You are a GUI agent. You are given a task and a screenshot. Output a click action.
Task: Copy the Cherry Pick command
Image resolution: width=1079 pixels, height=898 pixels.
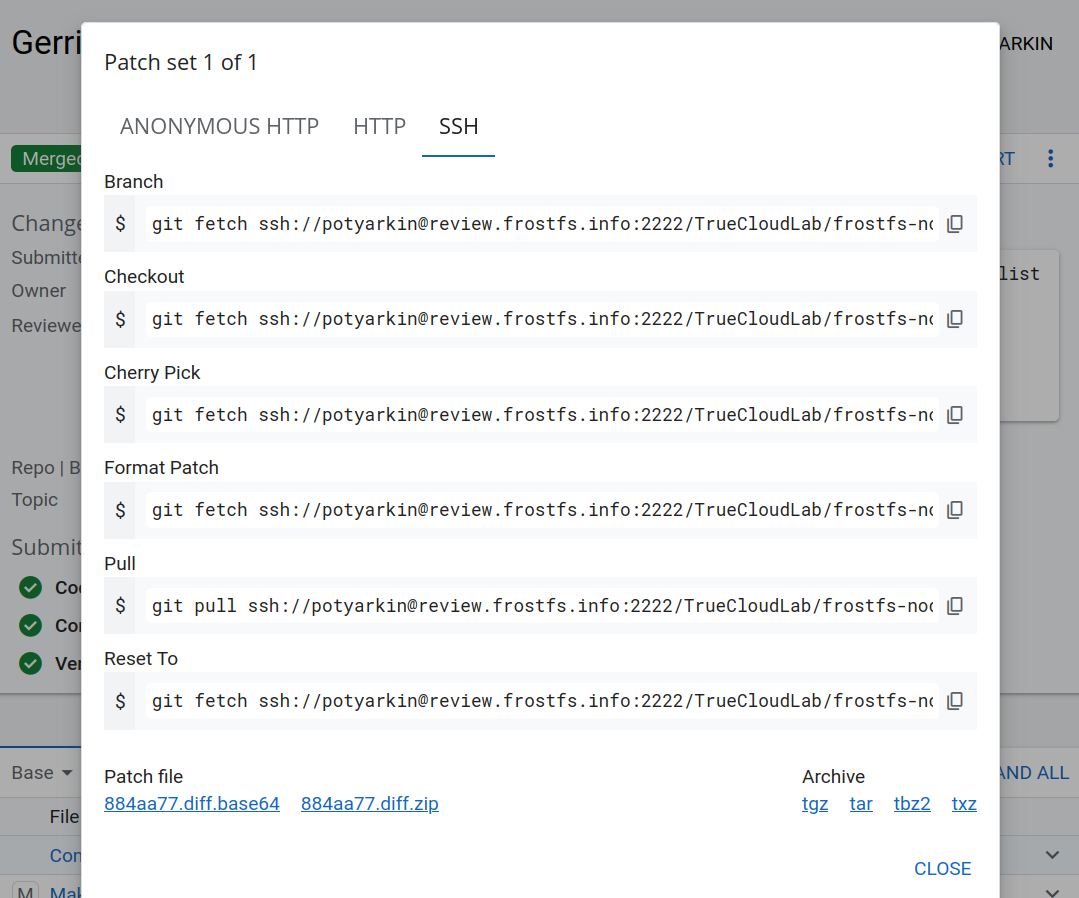coord(955,415)
